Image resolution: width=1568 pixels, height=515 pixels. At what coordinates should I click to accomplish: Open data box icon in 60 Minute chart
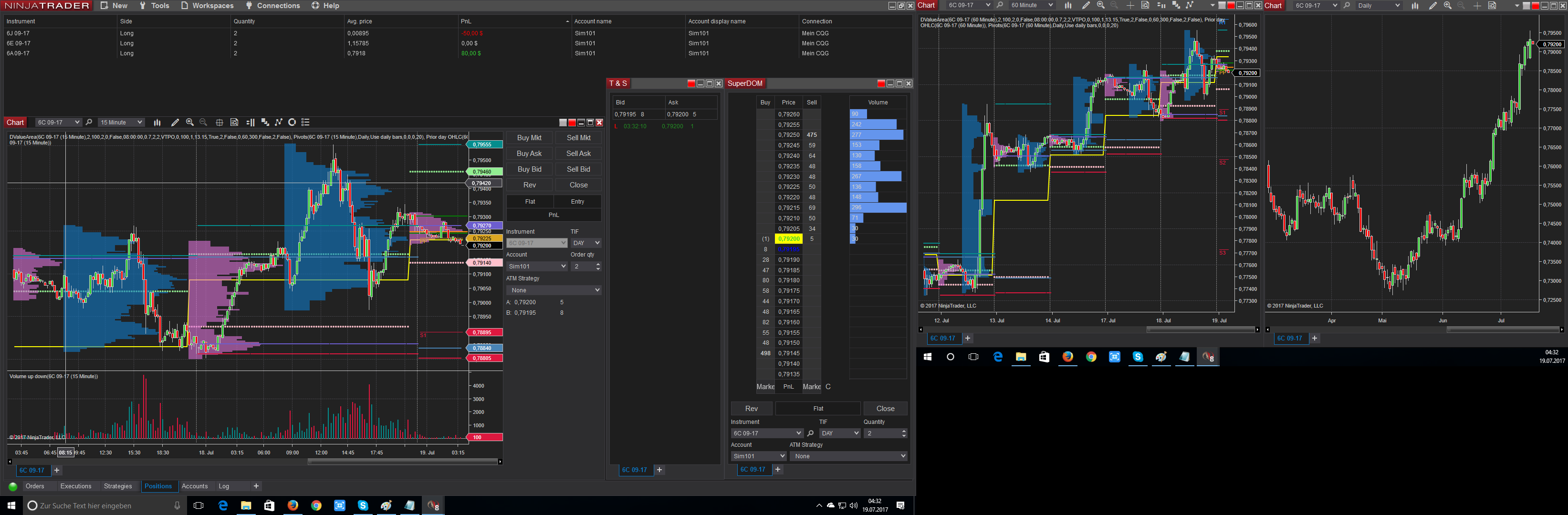pyautogui.click(x=1145, y=5)
